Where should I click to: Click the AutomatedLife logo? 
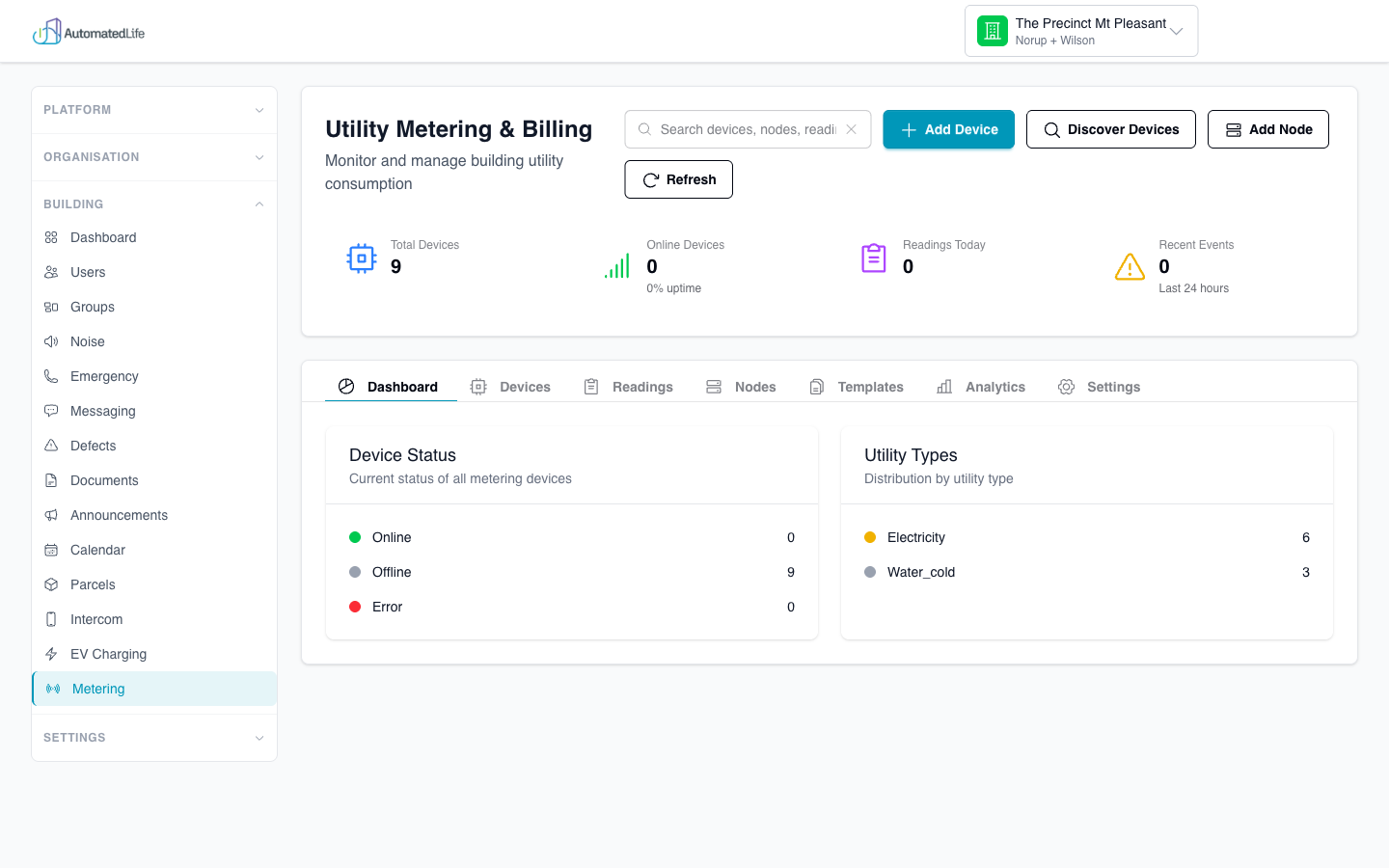pos(89,31)
